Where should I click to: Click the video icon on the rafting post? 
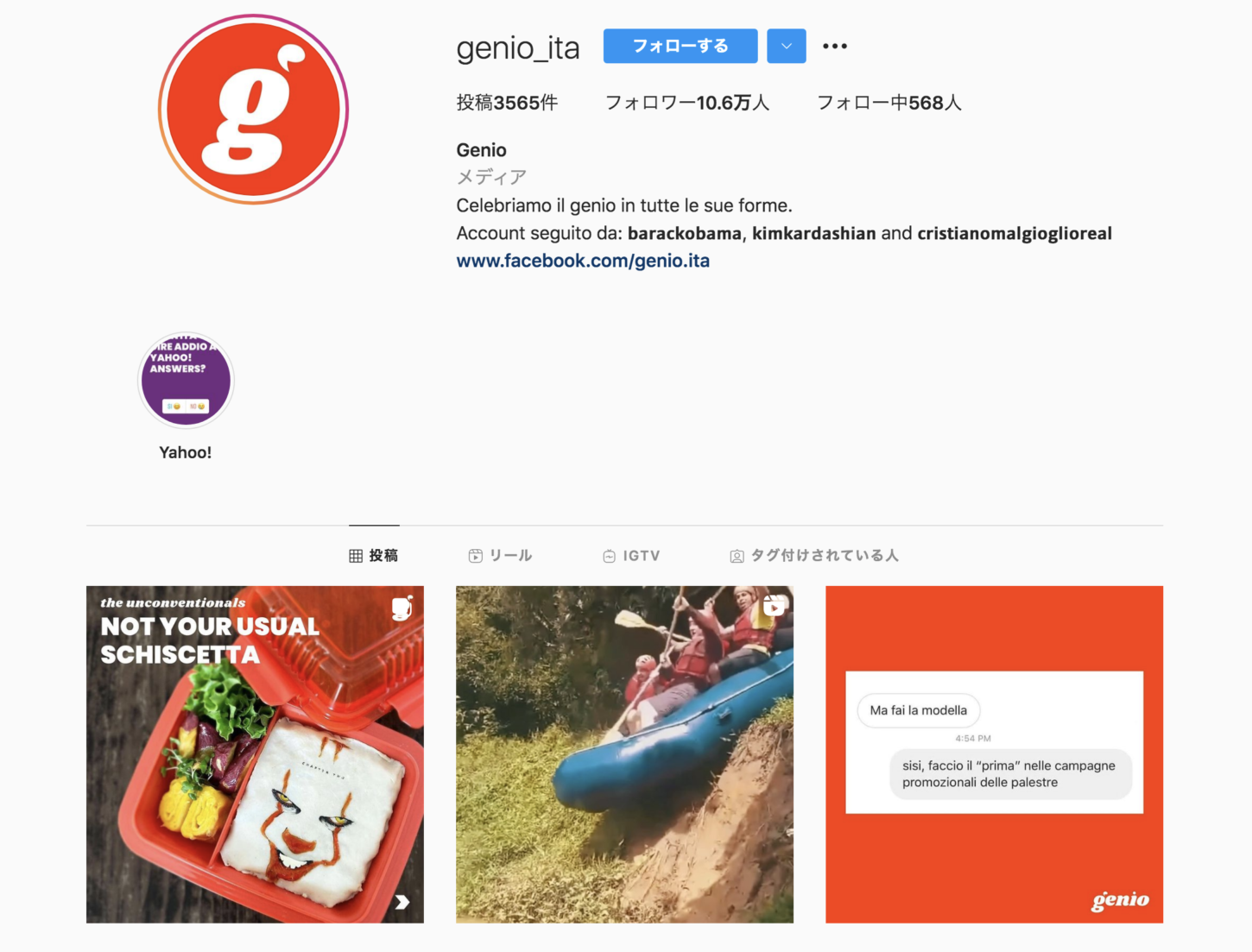[775, 606]
